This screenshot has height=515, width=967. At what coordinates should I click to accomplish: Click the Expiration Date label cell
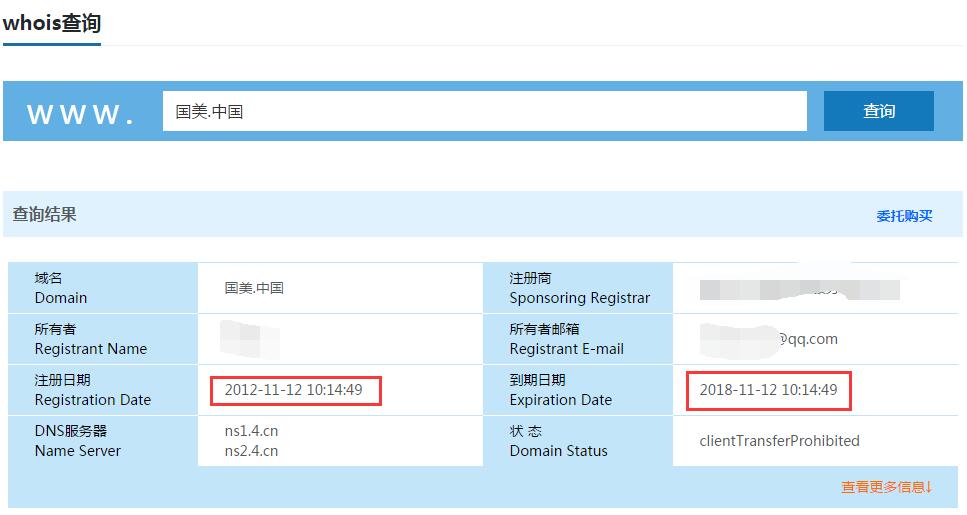click(x=560, y=390)
